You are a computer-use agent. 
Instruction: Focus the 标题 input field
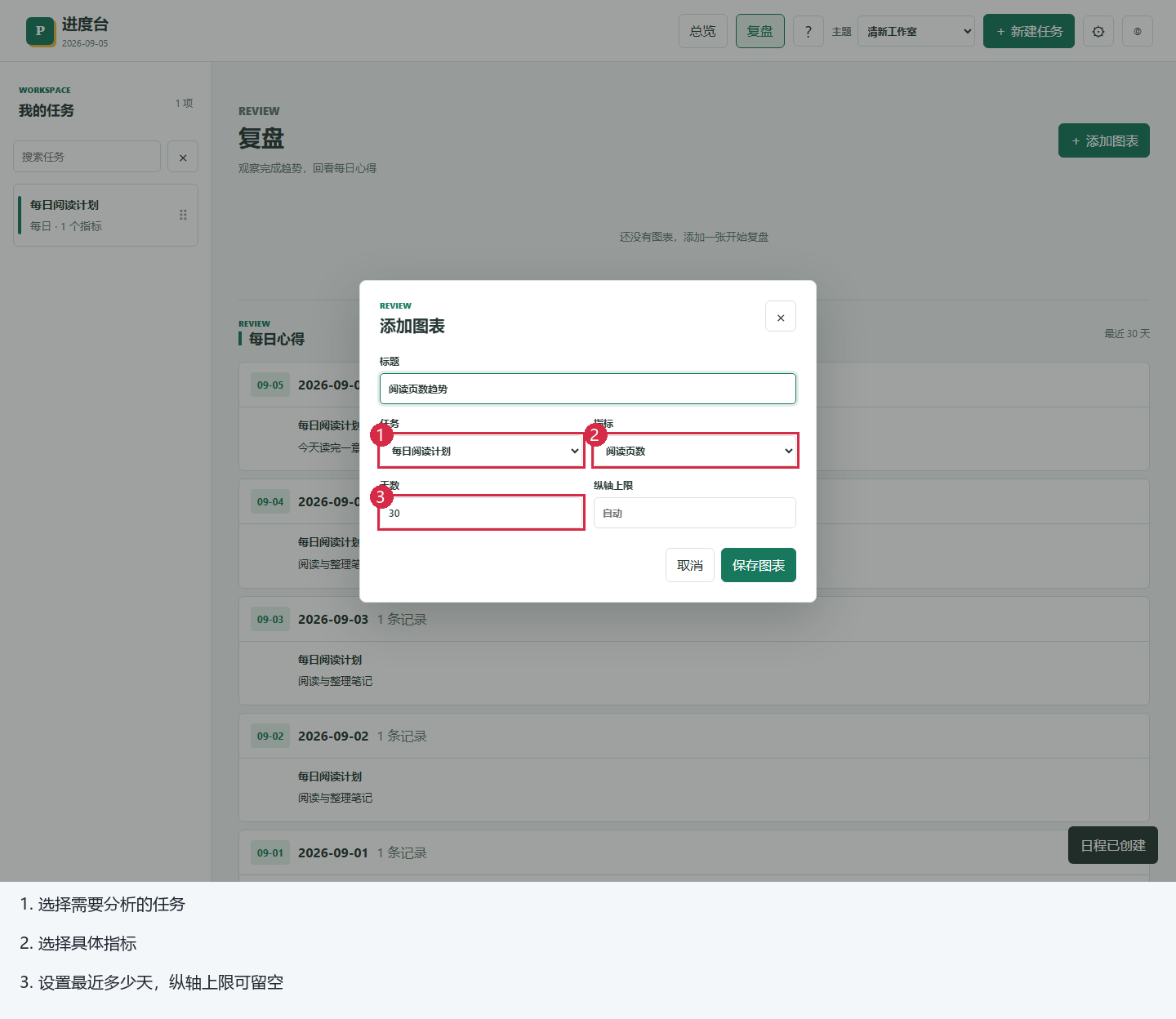point(588,389)
